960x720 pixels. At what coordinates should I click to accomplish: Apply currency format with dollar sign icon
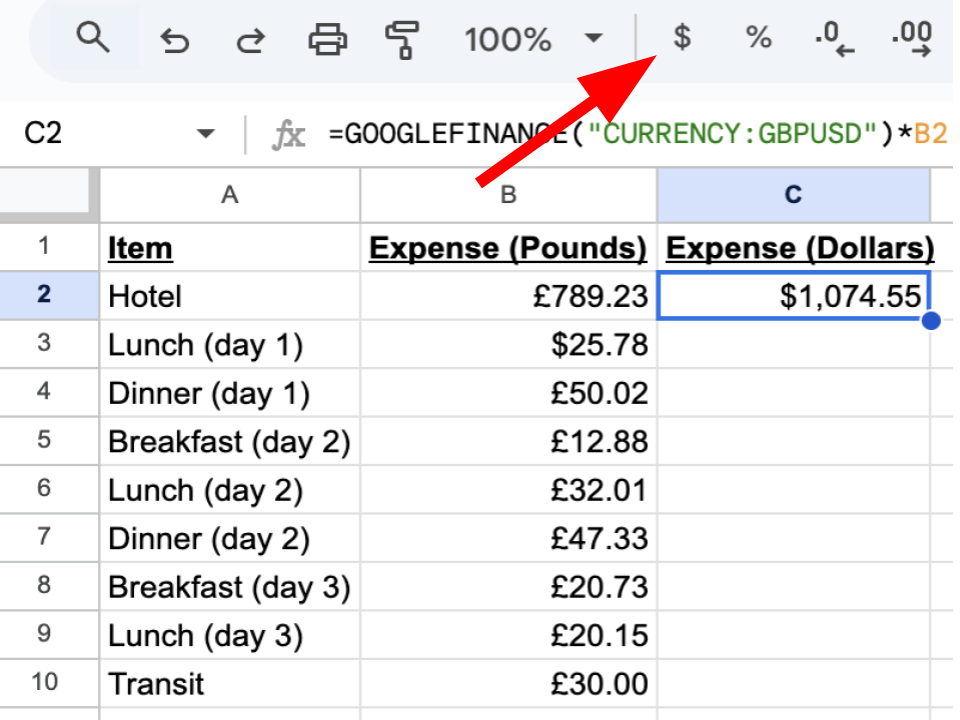(682, 39)
